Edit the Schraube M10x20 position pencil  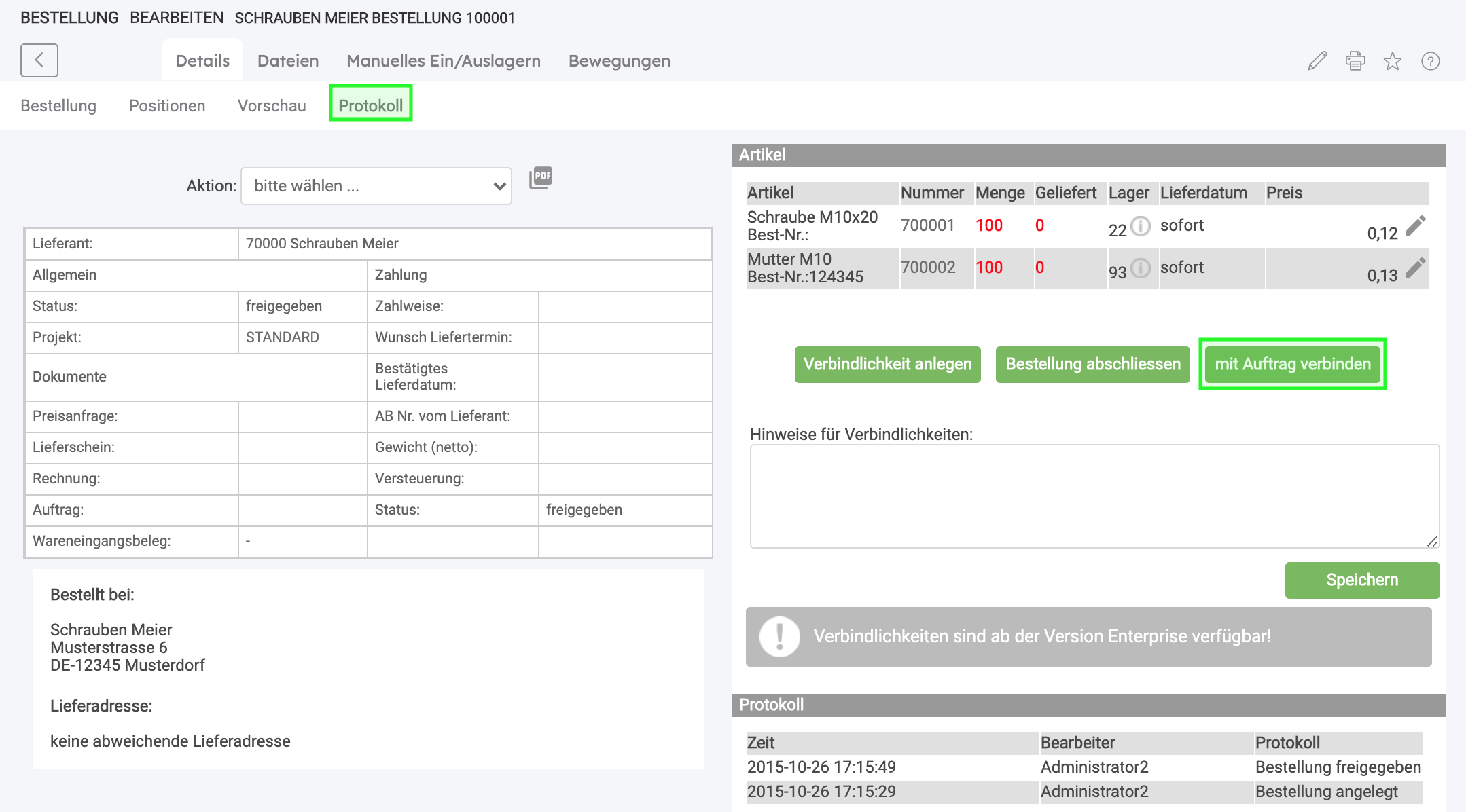(1415, 226)
